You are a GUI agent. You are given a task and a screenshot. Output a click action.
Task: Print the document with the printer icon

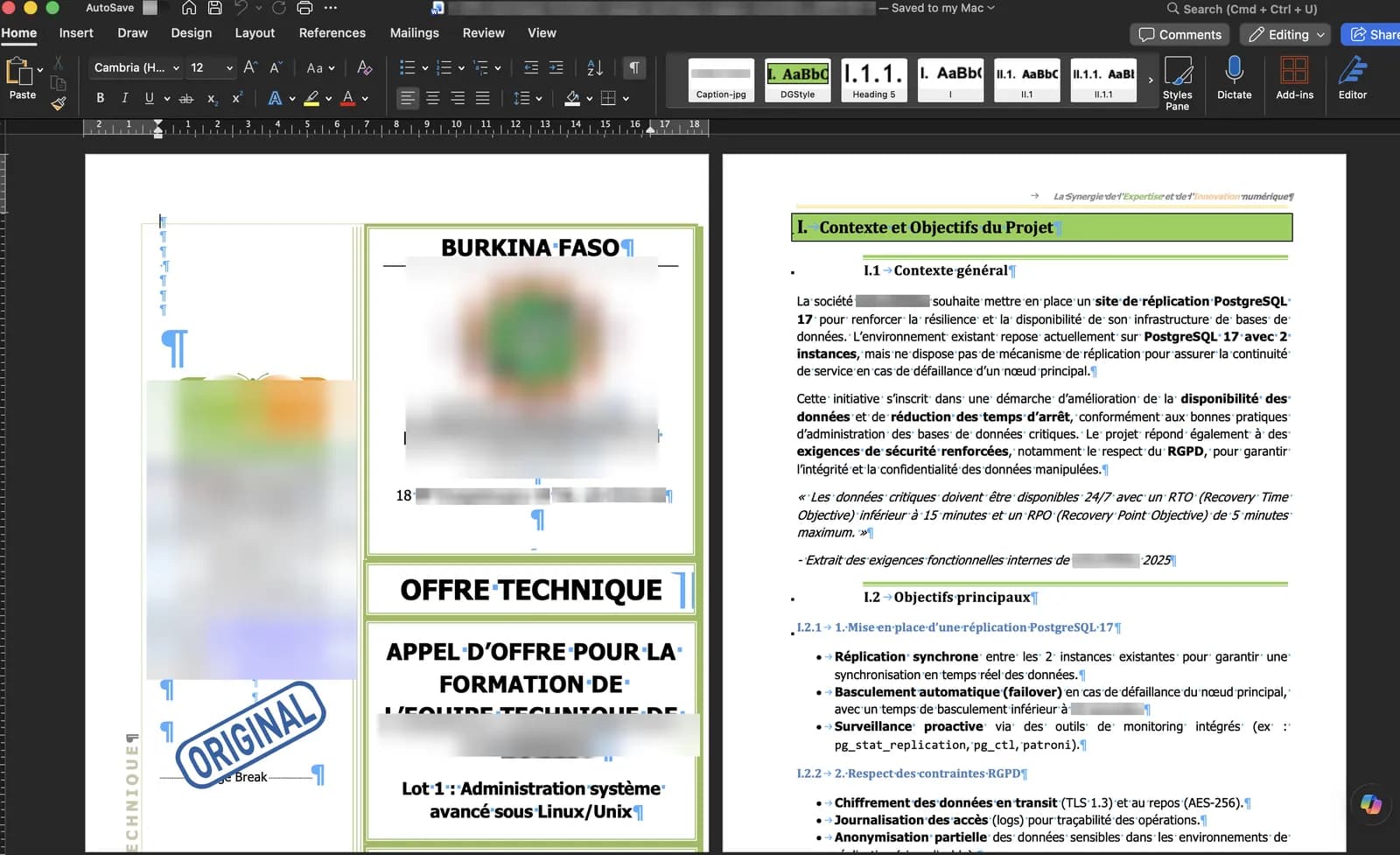304,8
